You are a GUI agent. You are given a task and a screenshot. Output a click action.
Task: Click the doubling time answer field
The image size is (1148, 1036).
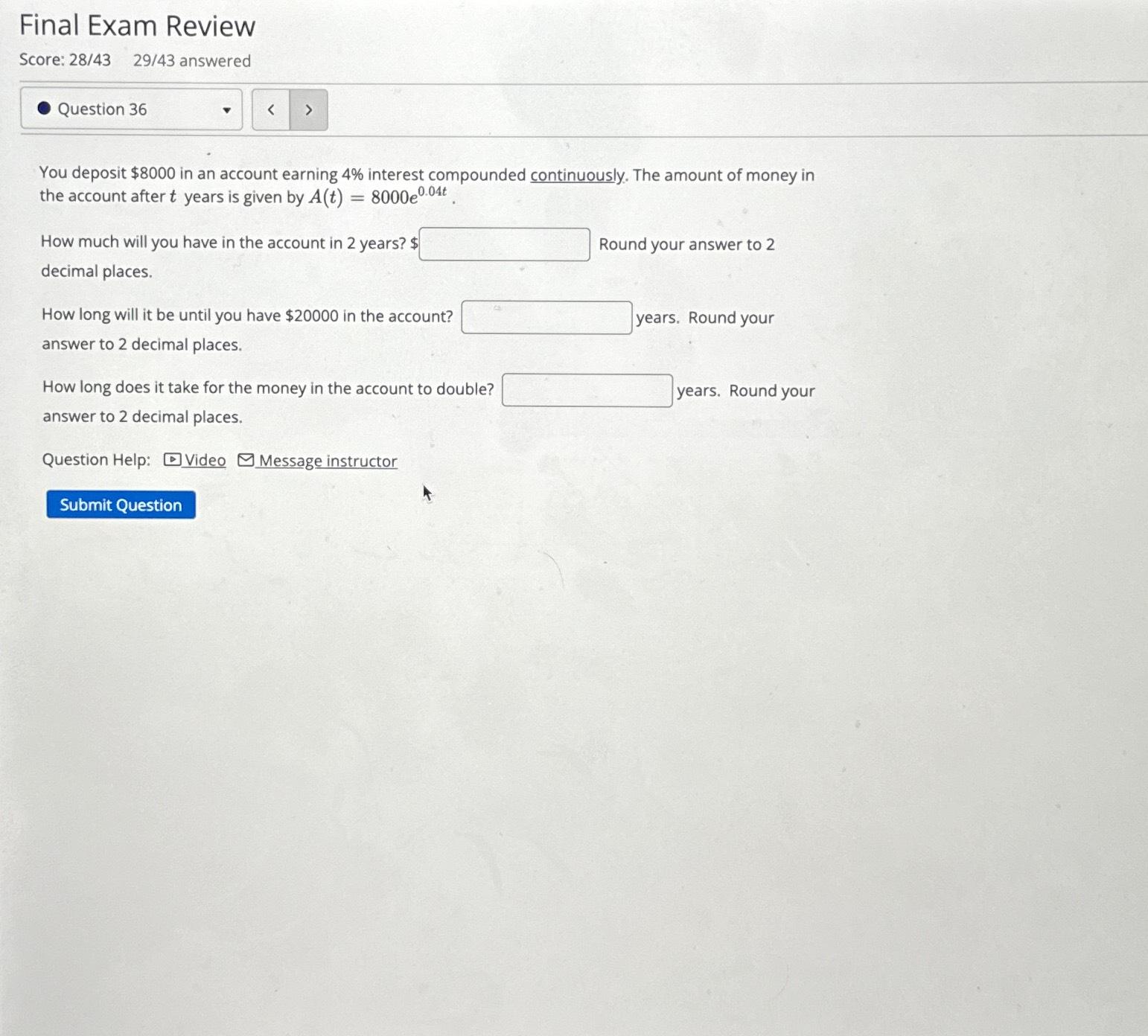586,390
